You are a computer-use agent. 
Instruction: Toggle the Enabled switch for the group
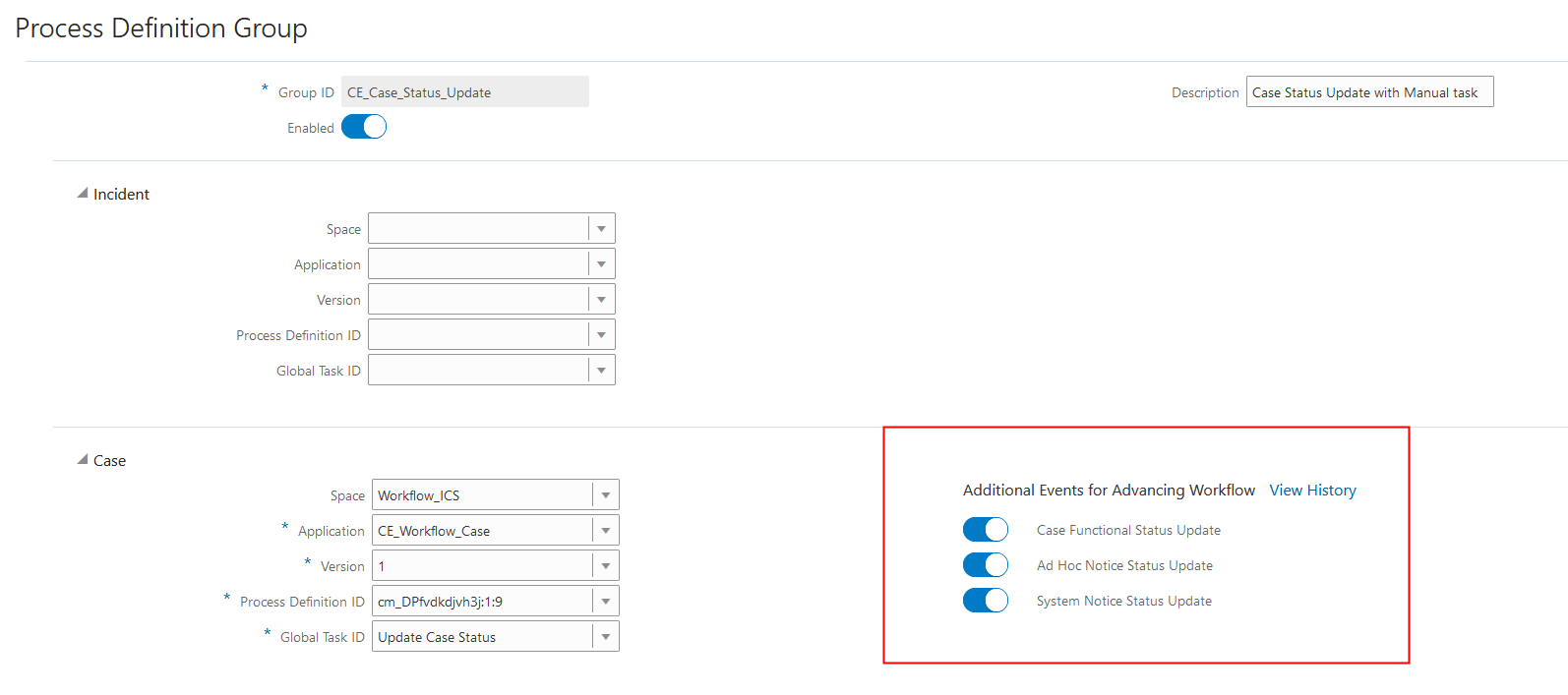[x=364, y=127]
